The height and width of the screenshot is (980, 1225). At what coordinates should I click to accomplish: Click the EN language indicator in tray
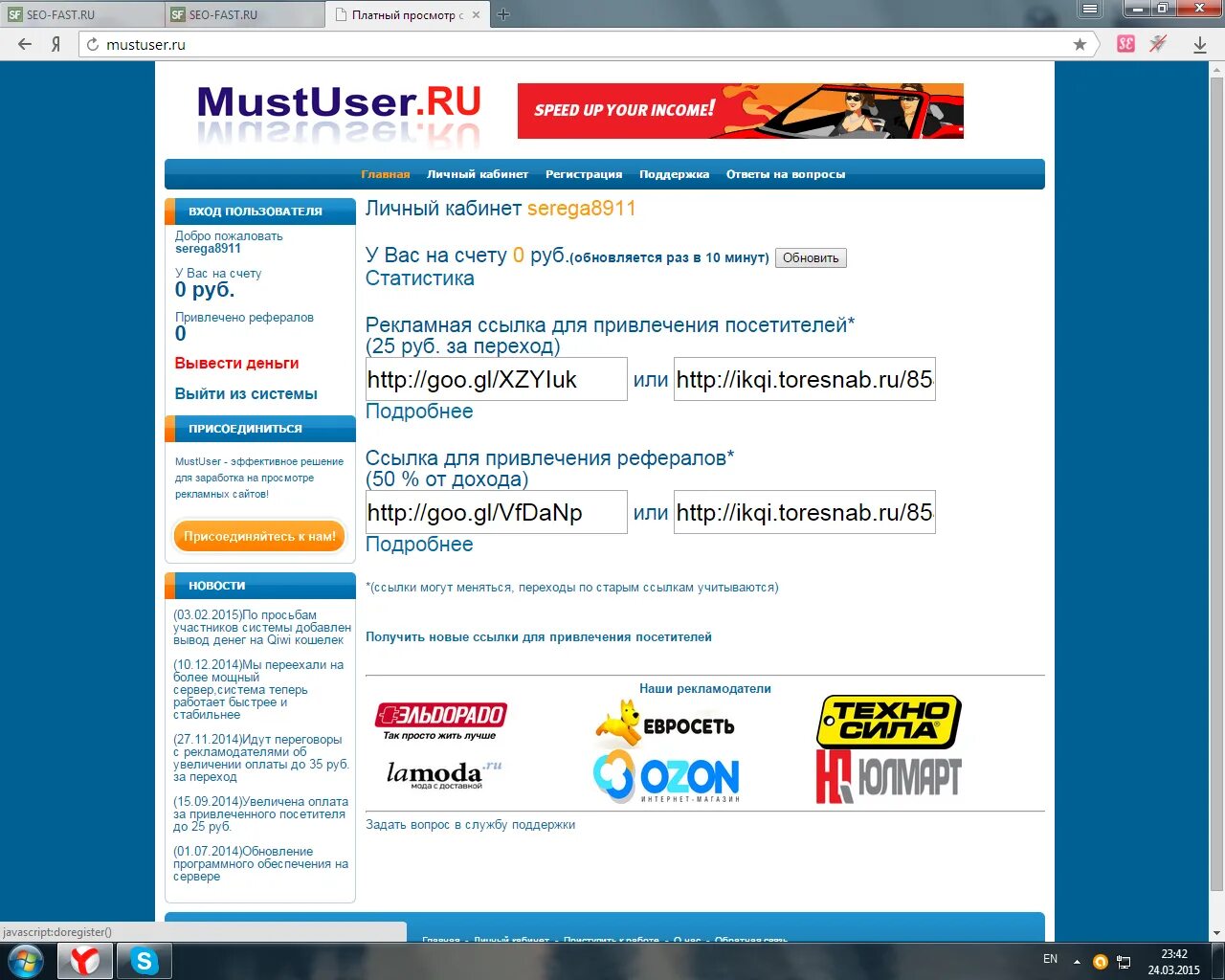pos(1050,959)
